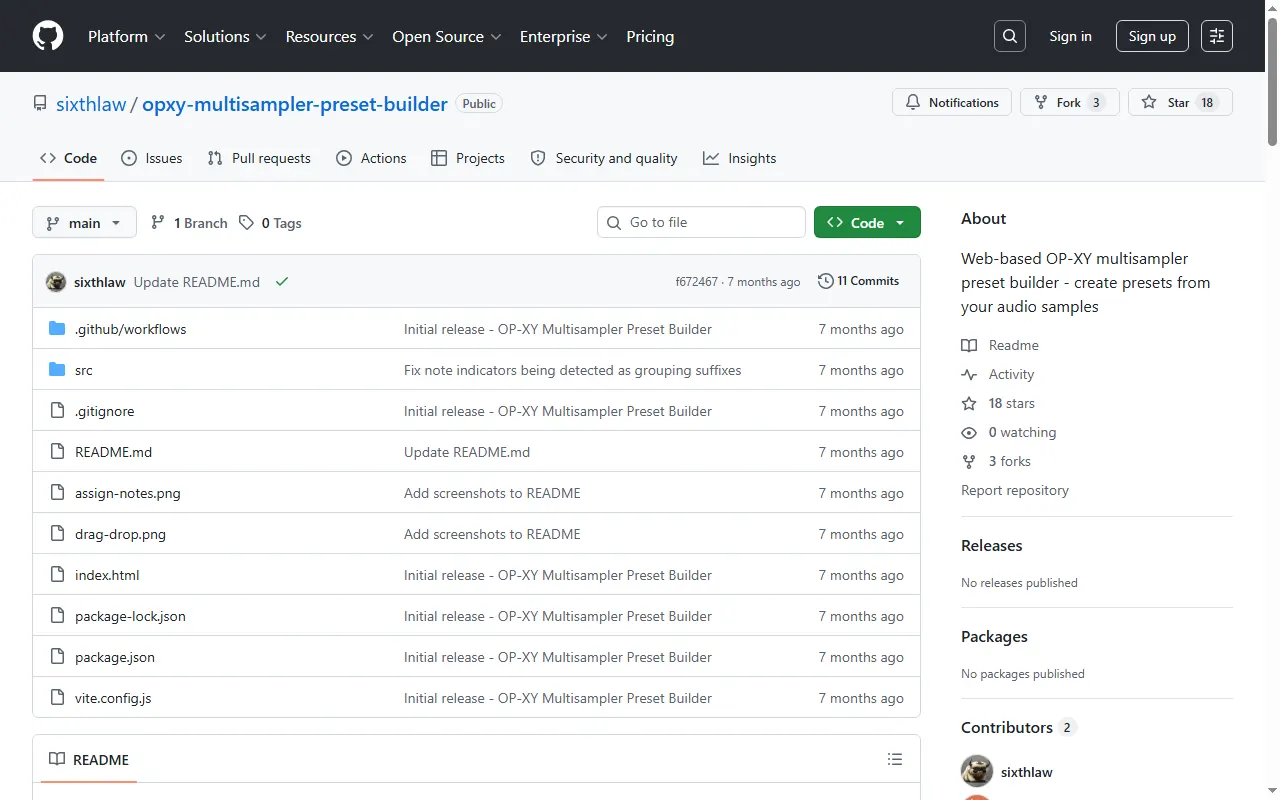Screen dimensions: 1280x800
Task: Open the 'Update README.md' latest commit message
Action: click(x=197, y=282)
